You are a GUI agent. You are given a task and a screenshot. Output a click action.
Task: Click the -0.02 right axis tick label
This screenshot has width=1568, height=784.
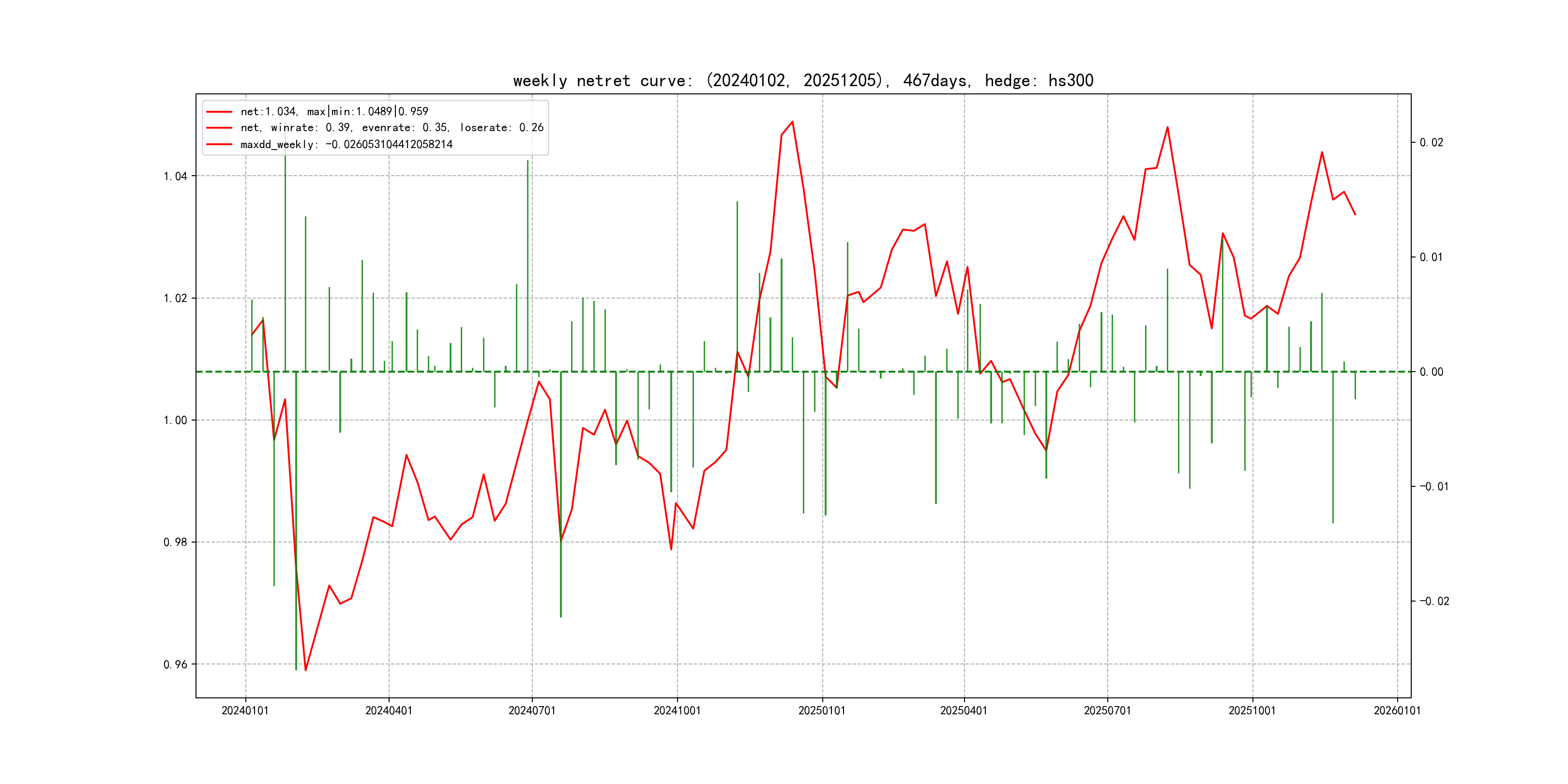pos(1434,602)
